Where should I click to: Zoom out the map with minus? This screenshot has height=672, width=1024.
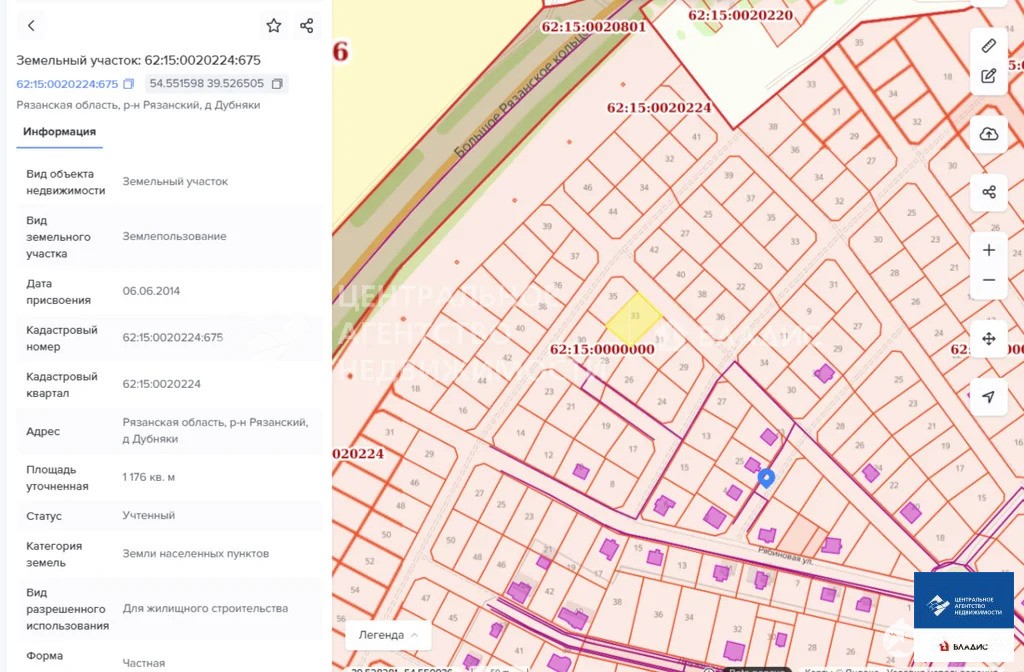988,280
